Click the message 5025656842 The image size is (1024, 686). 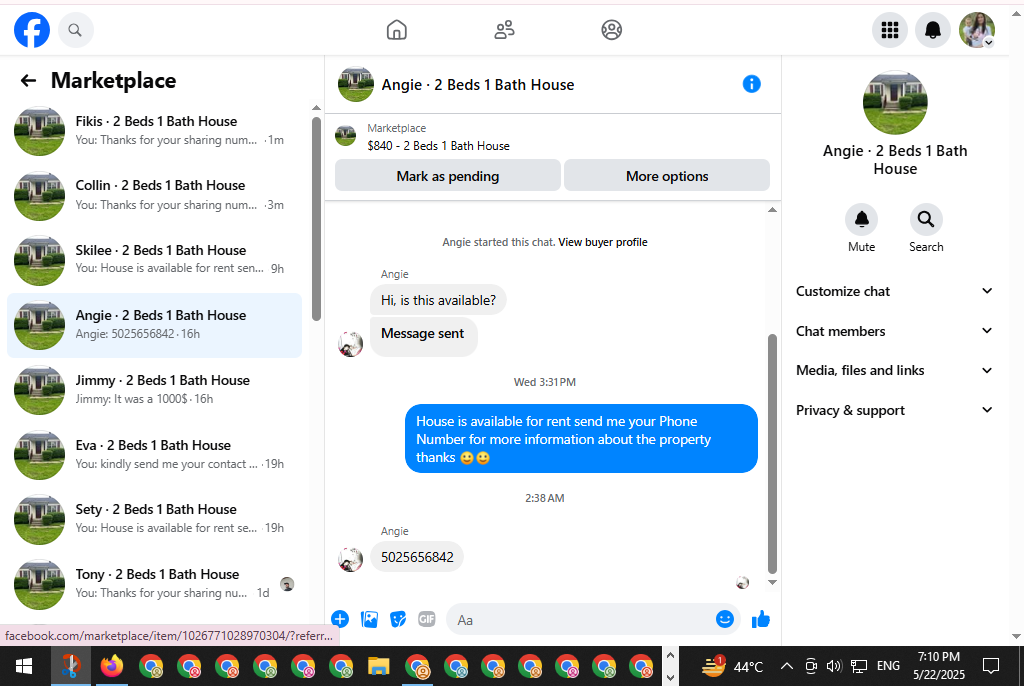(x=417, y=557)
